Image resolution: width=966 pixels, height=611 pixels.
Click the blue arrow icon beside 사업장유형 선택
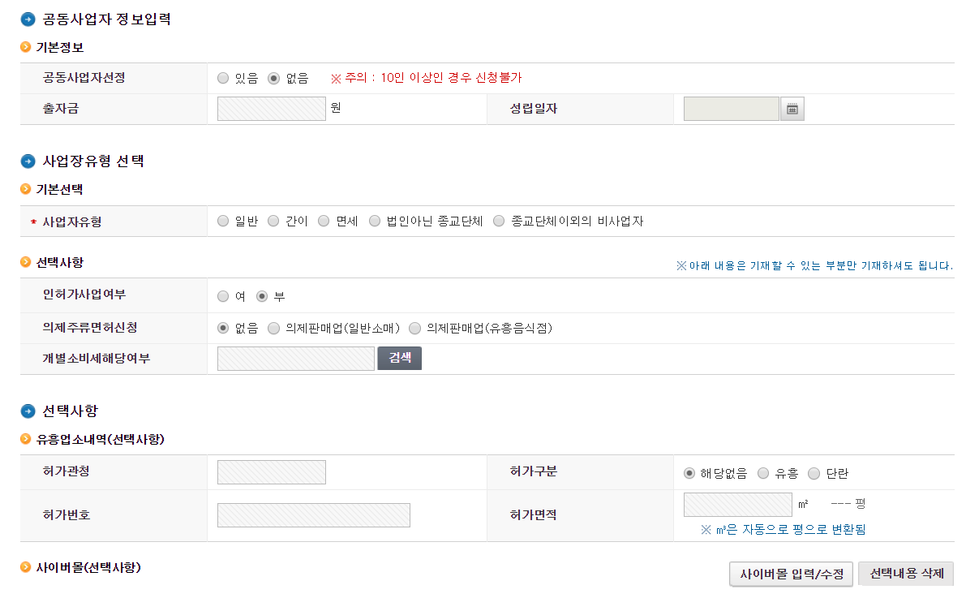(28, 161)
